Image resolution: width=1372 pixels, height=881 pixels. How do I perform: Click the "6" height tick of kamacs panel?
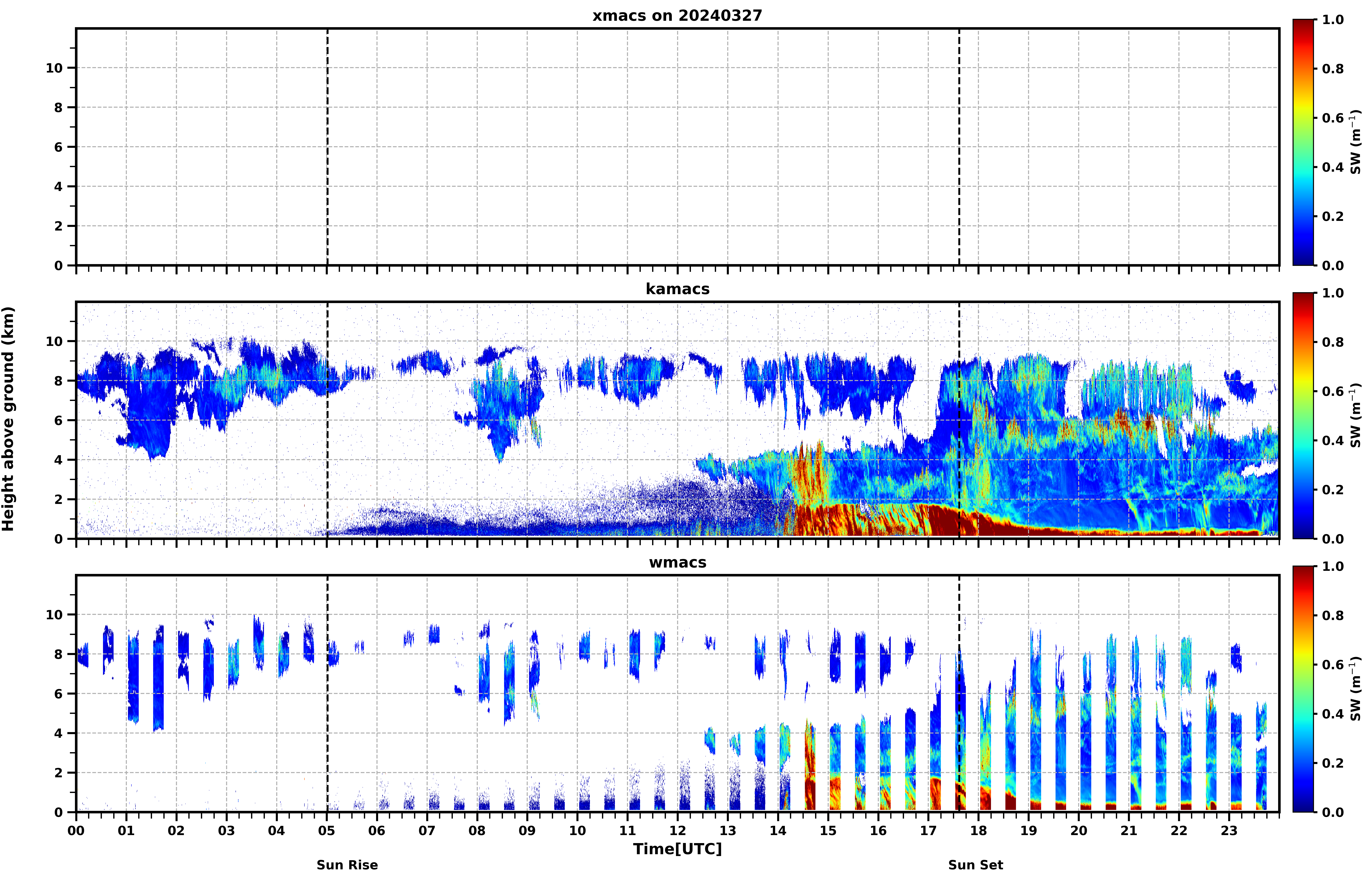(58, 420)
